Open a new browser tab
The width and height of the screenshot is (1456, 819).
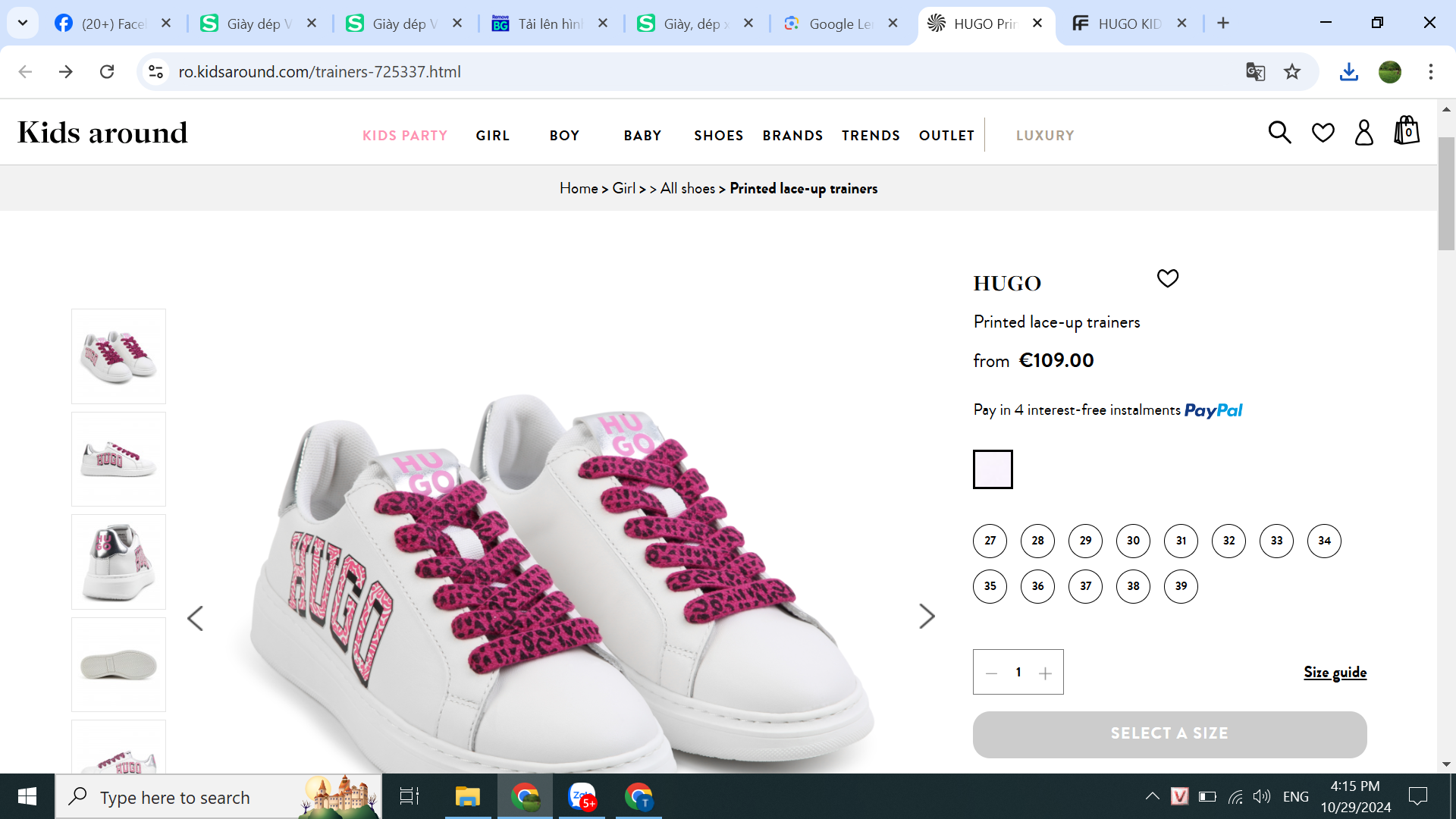1223,24
